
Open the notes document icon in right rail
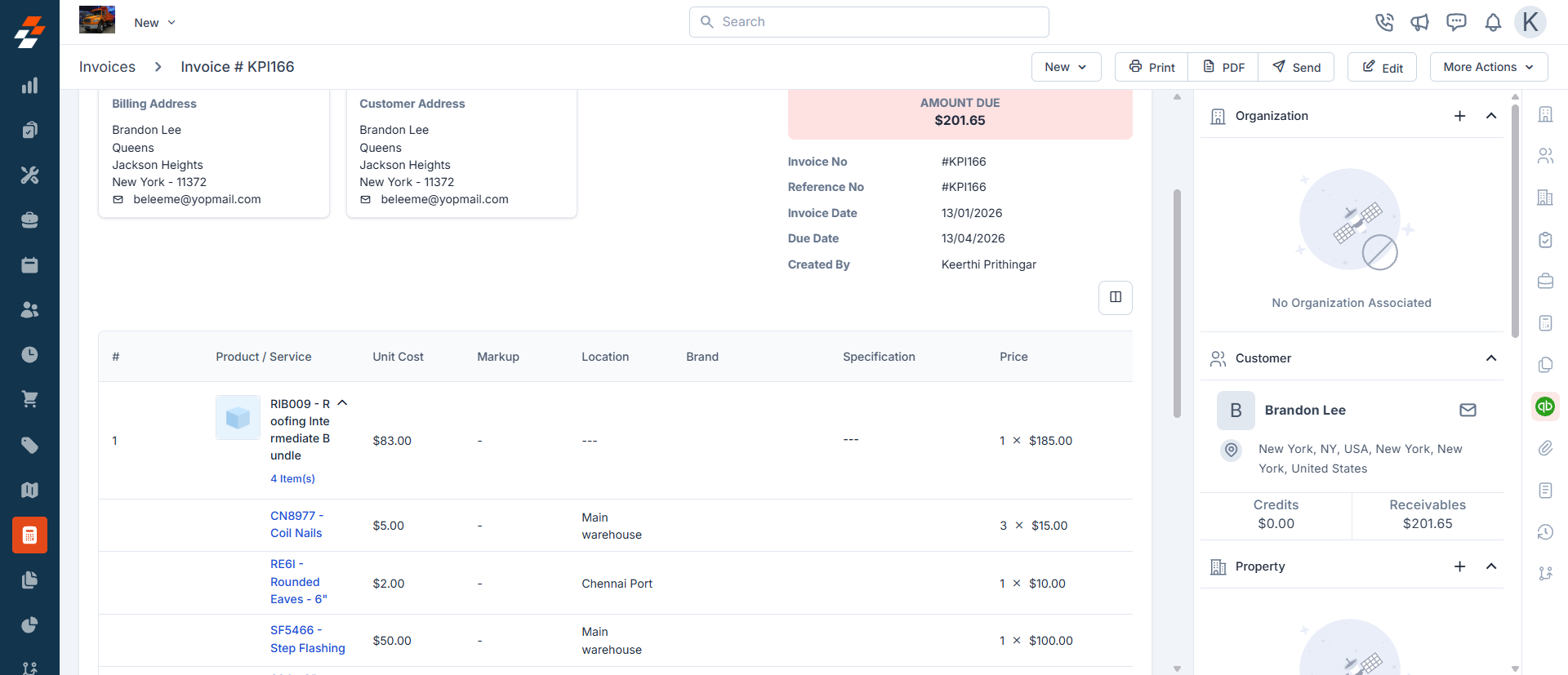coord(1545,491)
